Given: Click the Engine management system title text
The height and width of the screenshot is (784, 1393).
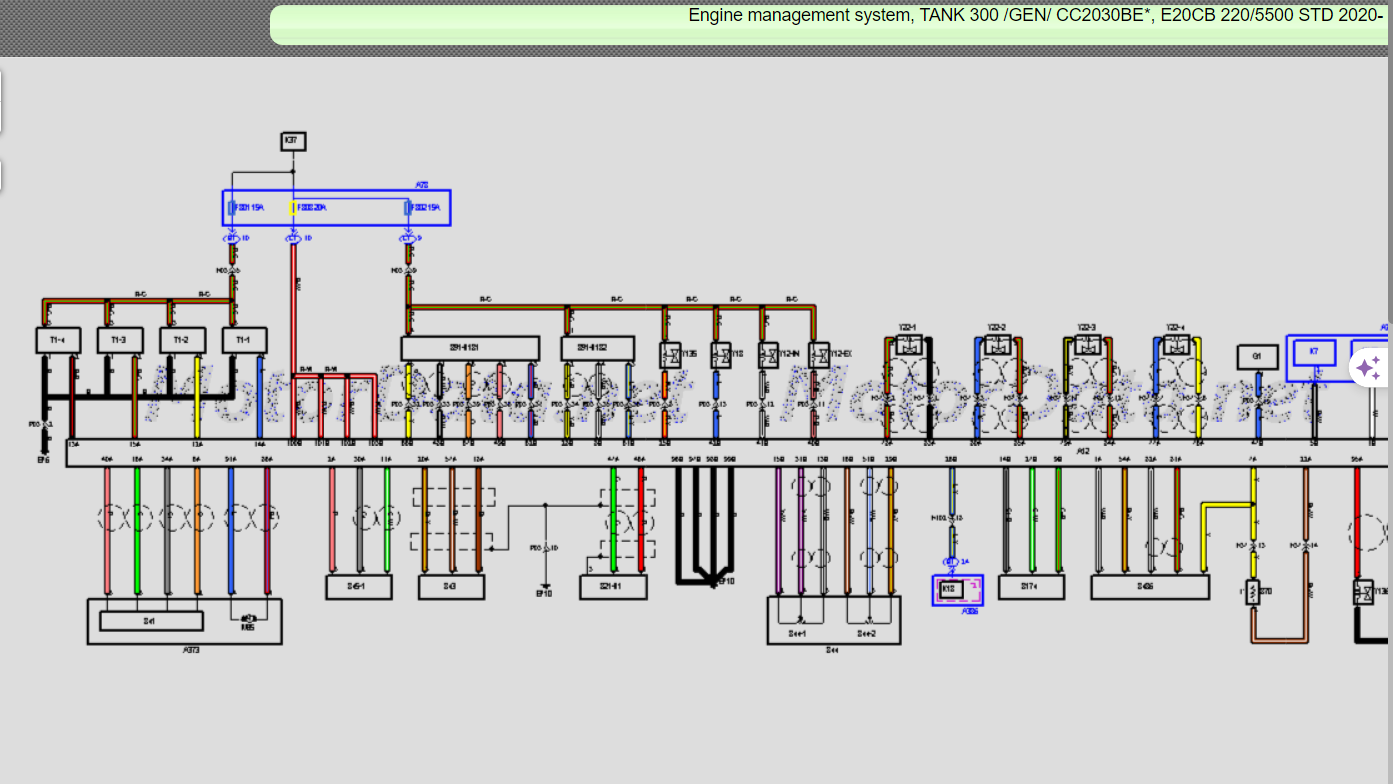Looking at the screenshot, I should 1035,17.
